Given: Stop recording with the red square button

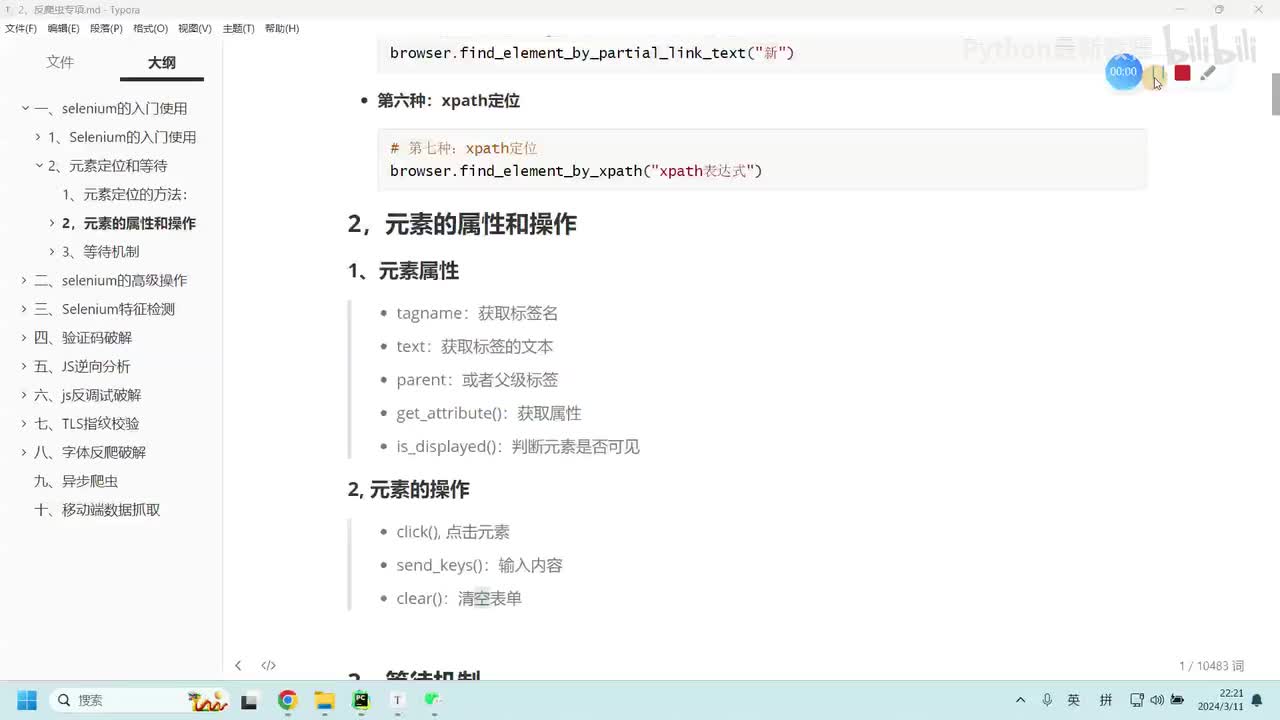Looking at the screenshot, I should click(1182, 73).
